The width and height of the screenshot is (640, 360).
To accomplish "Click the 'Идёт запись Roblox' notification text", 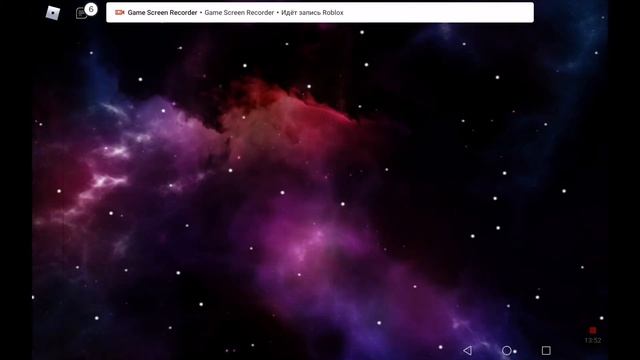I will [312, 13].
